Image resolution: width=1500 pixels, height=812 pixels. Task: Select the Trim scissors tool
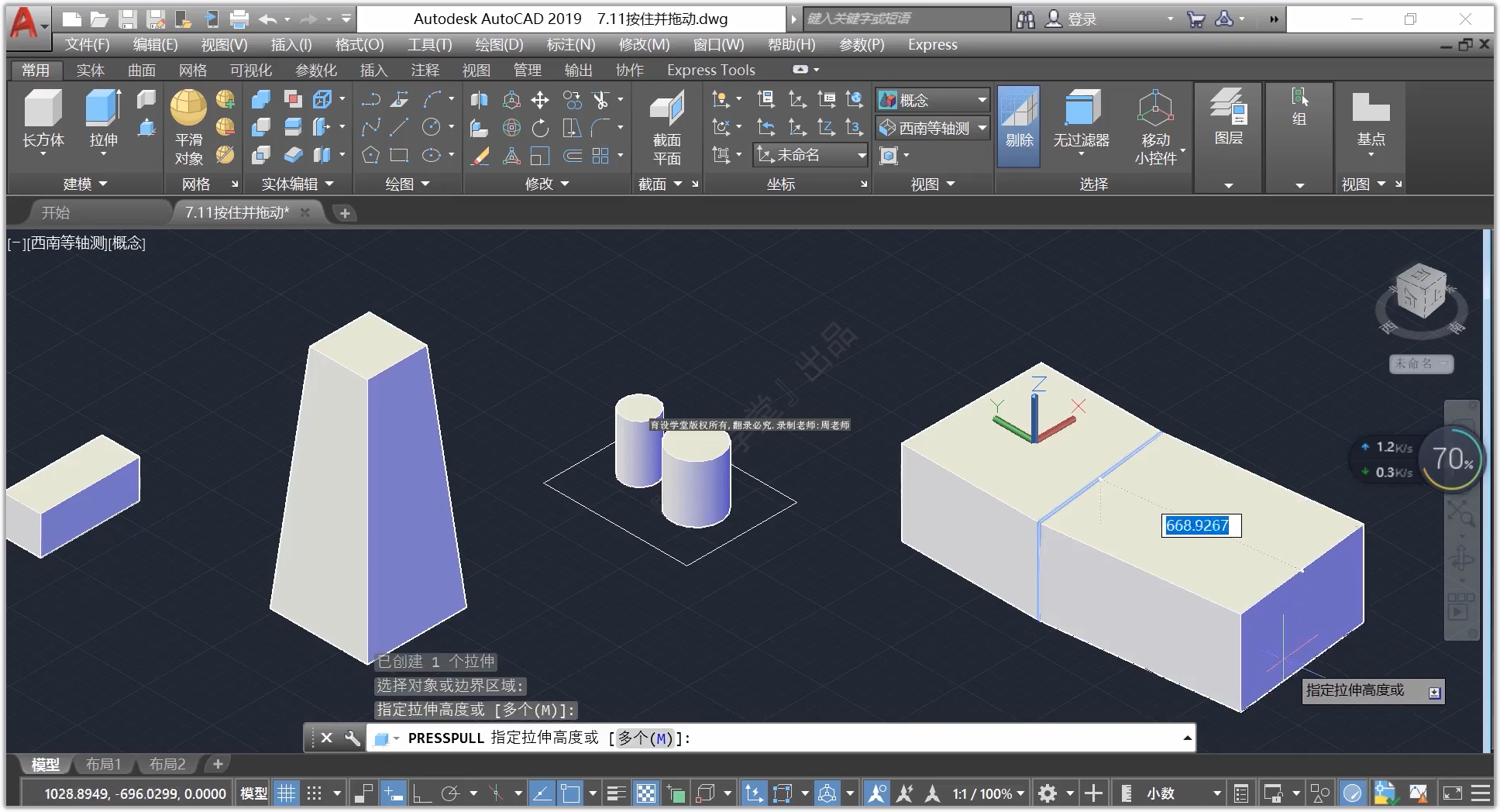600,100
